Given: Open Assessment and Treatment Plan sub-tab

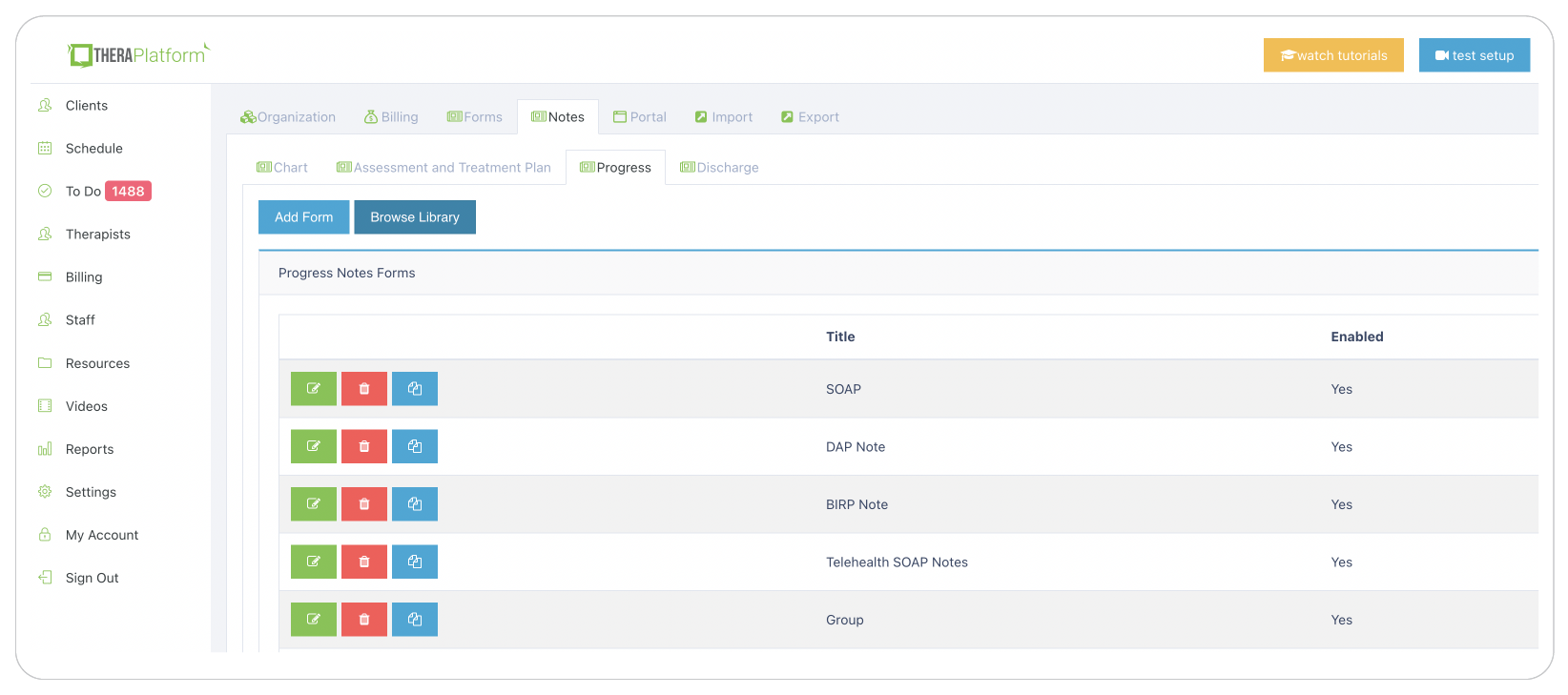Looking at the screenshot, I should [x=444, y=168].
